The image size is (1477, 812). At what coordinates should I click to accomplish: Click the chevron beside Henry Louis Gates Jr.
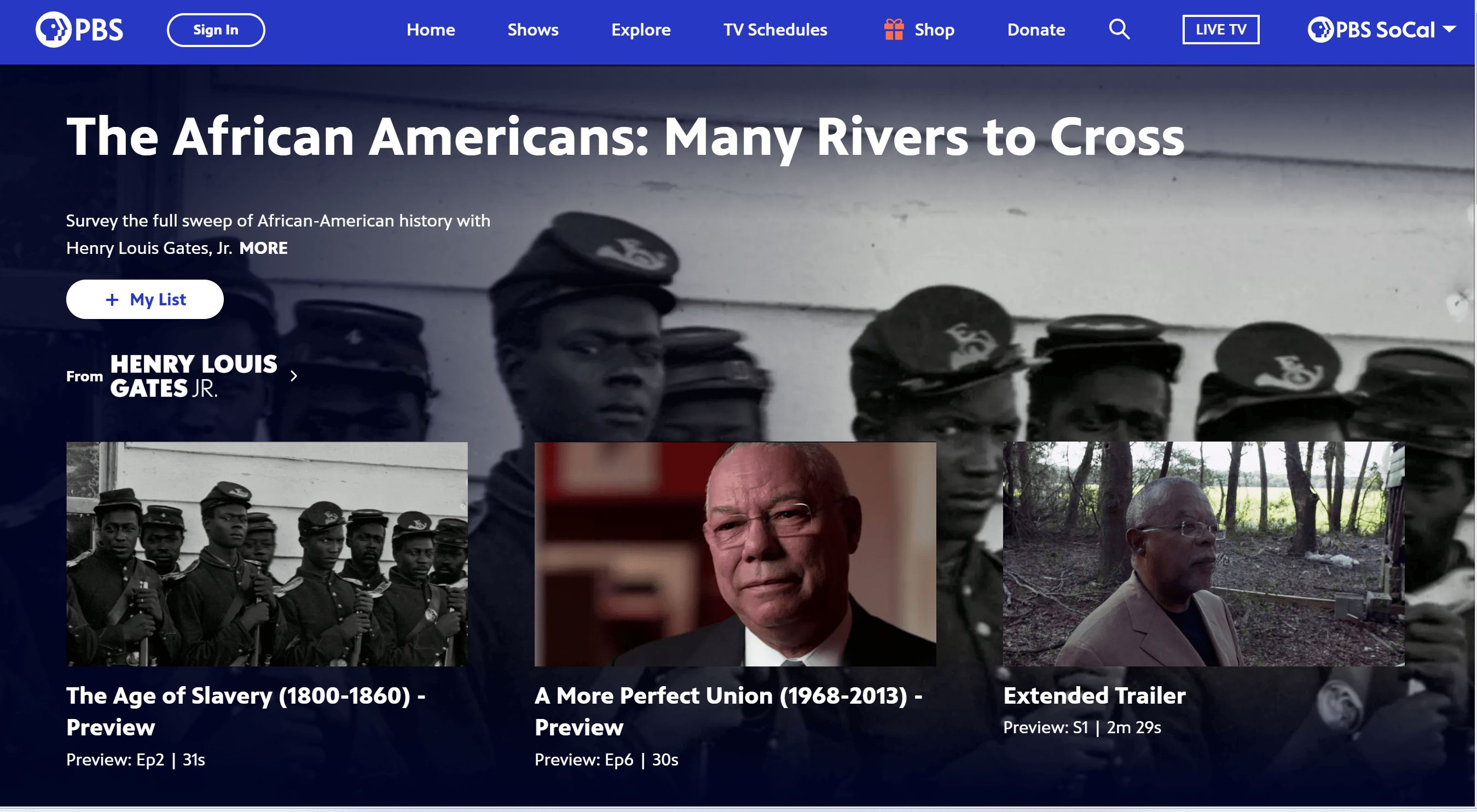[293, 375]
